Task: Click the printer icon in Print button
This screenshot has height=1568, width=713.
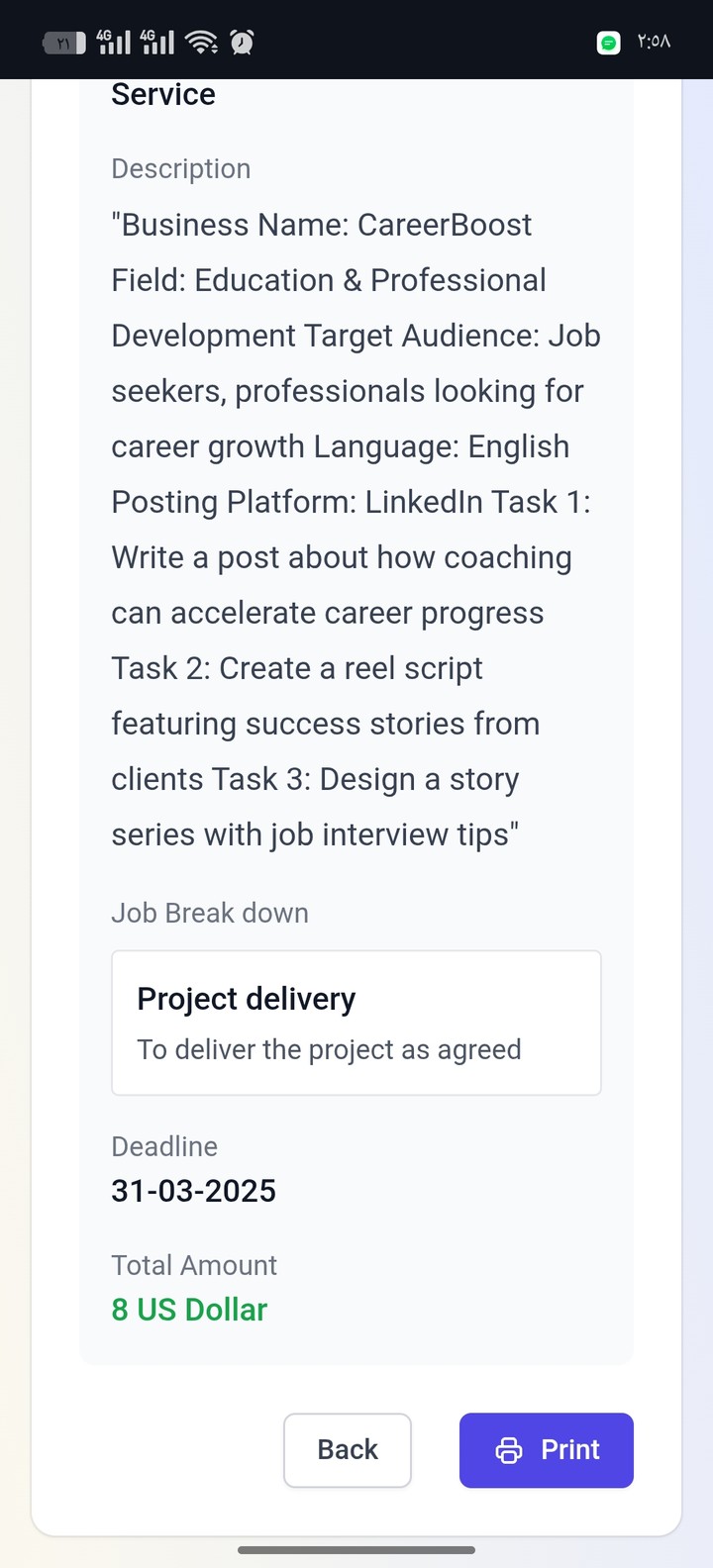Action: tap(508, 1450)
